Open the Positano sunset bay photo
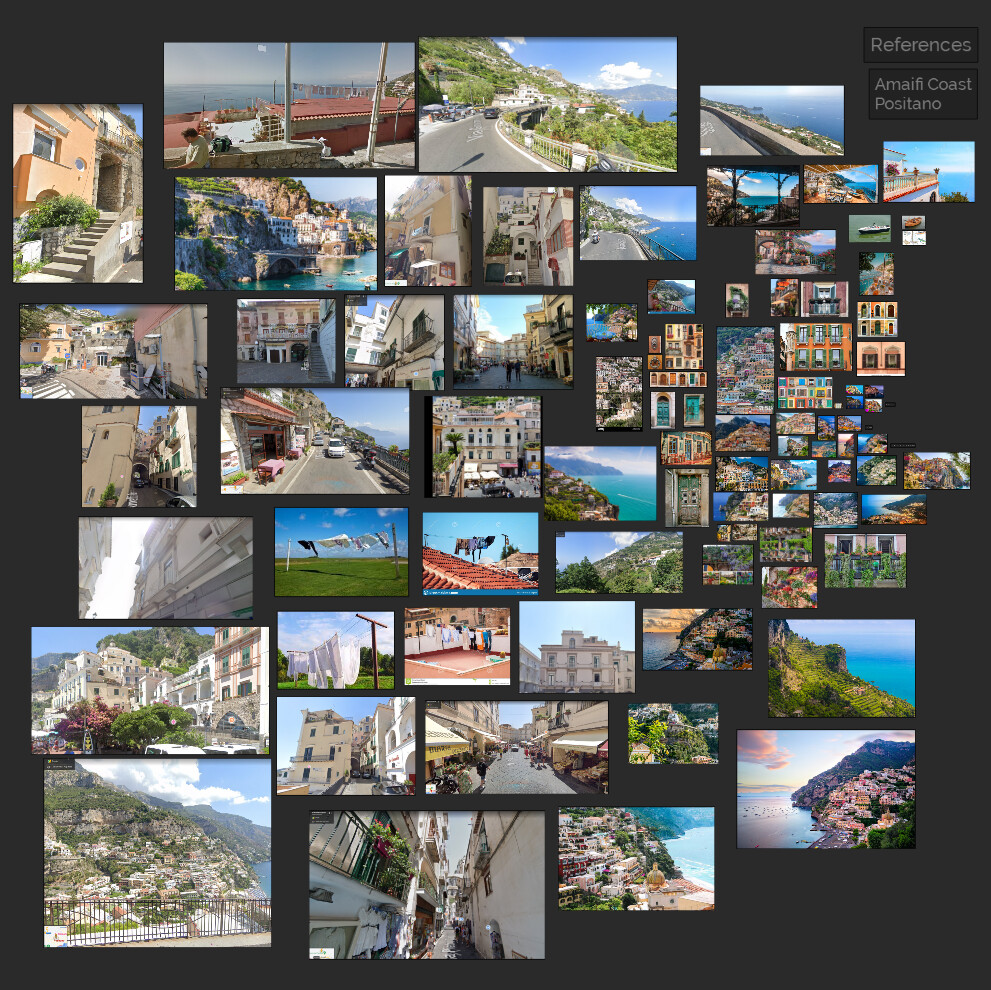This screenshot has height=990, width=991. [826, 790]
